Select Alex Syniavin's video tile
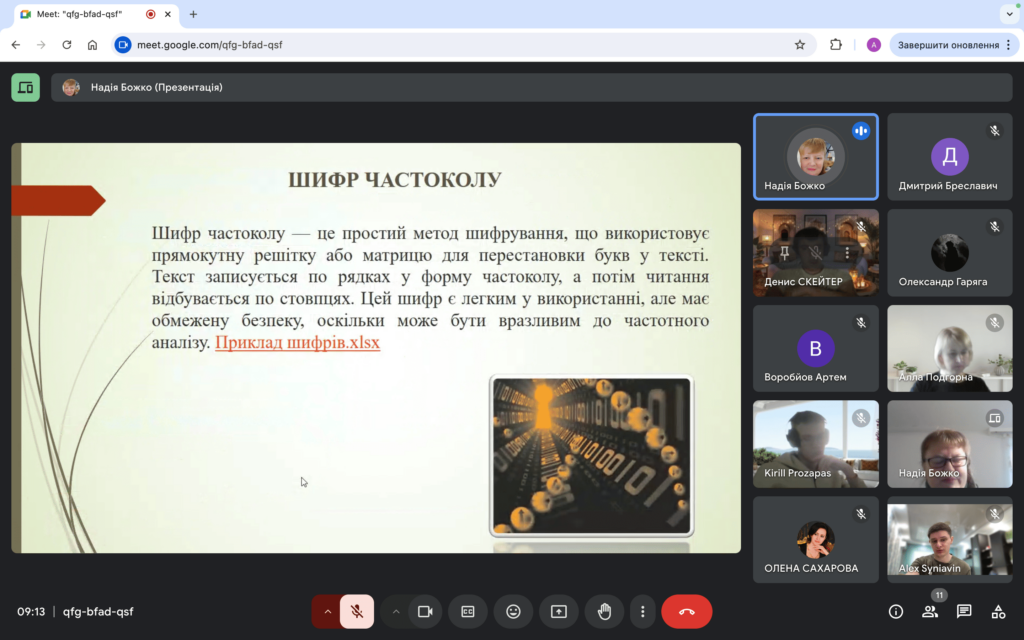This screenshot has width=1024, height=640. tap(950, 539)
